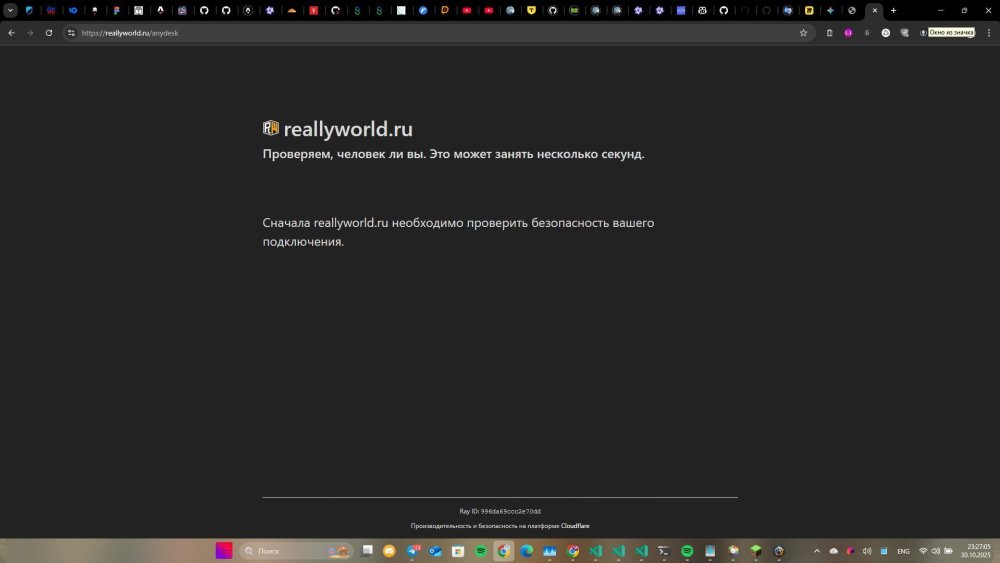Image resolution: width=1000 pixels, height=563 pixels.
Task: Open the Windows Start menu
Action: click(x=224, y=551)
